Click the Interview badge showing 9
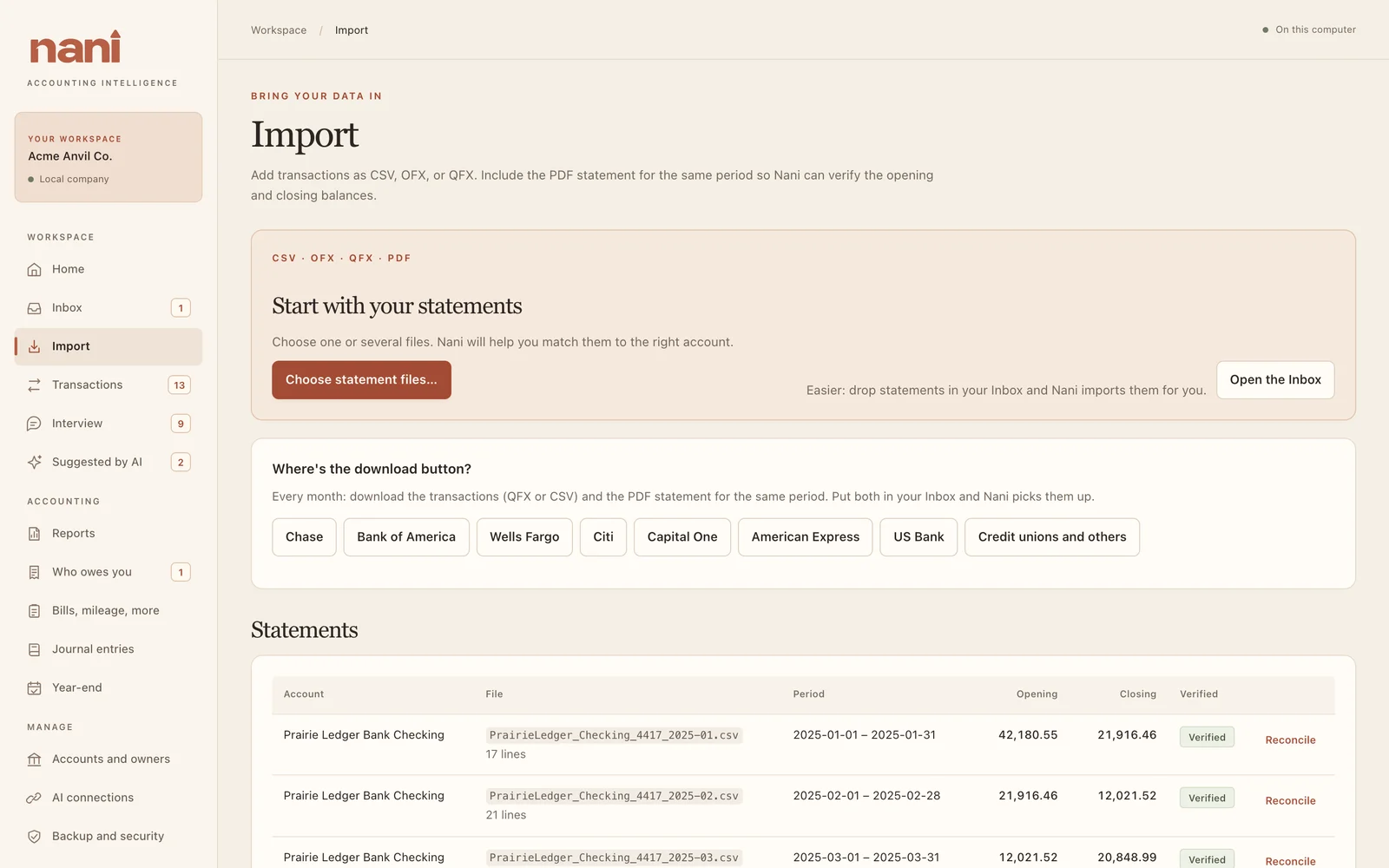Screen dimensions: 1389x868 (x=181, y=424)
